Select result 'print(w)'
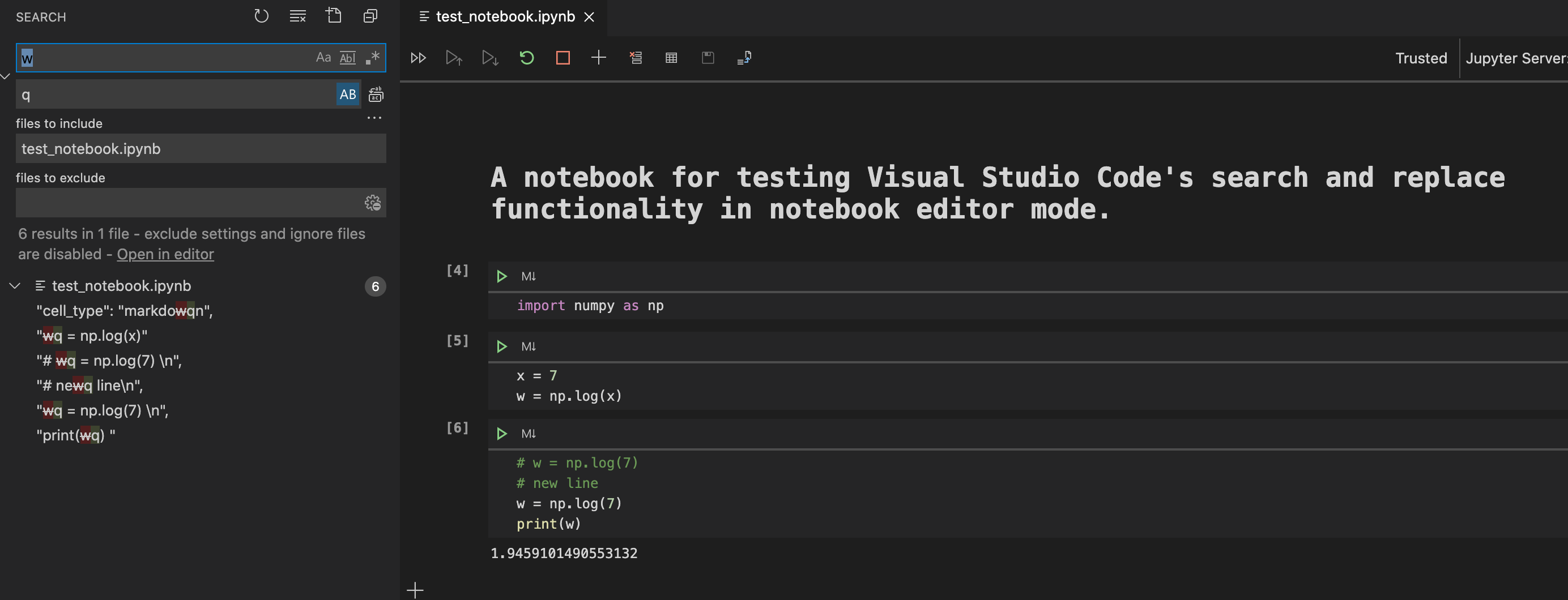Viewport: 1568px width, 600px height. 75,435
